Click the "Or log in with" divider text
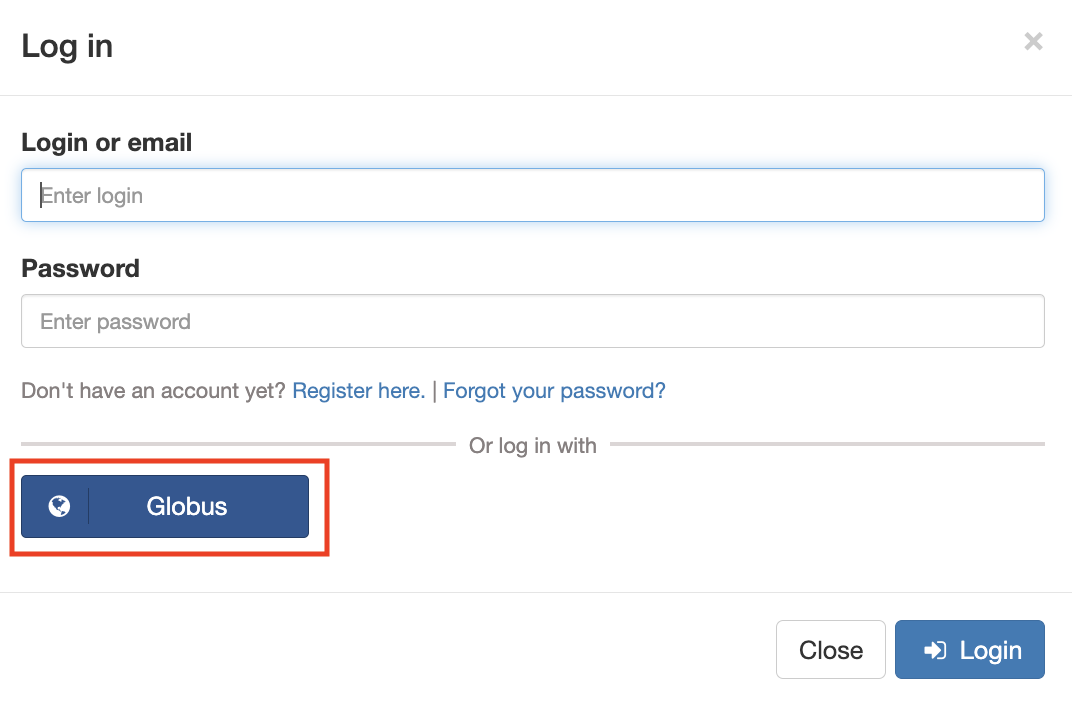 532,445
